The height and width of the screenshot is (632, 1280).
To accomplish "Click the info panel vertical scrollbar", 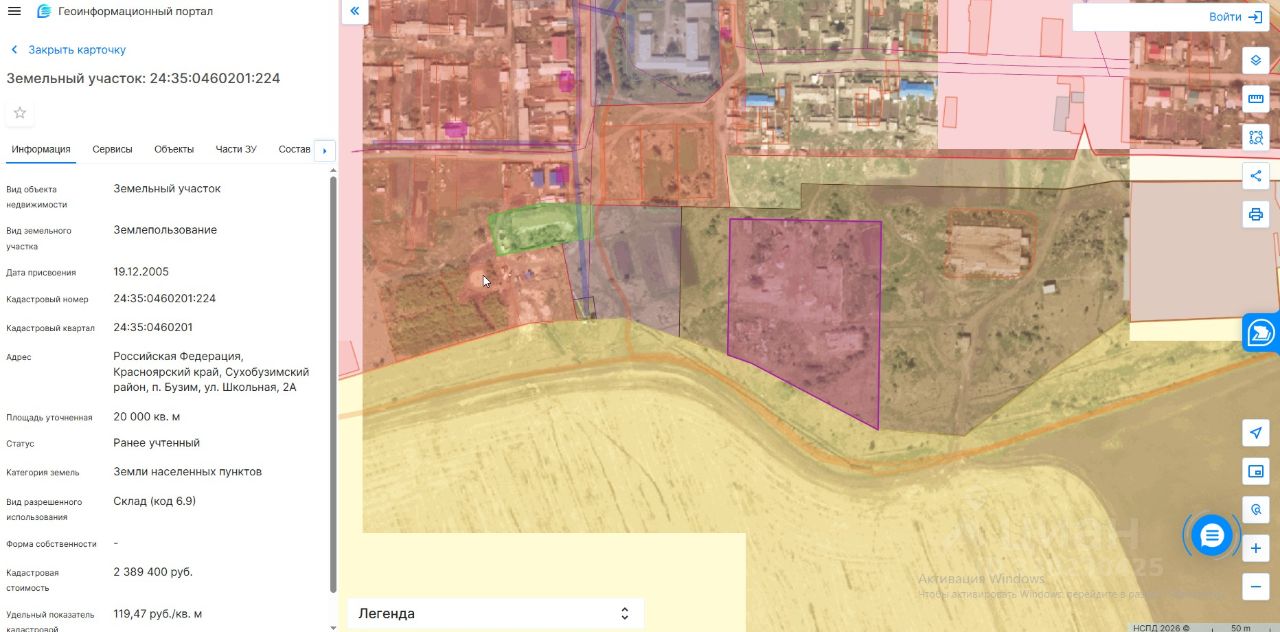I will point(333,382).
